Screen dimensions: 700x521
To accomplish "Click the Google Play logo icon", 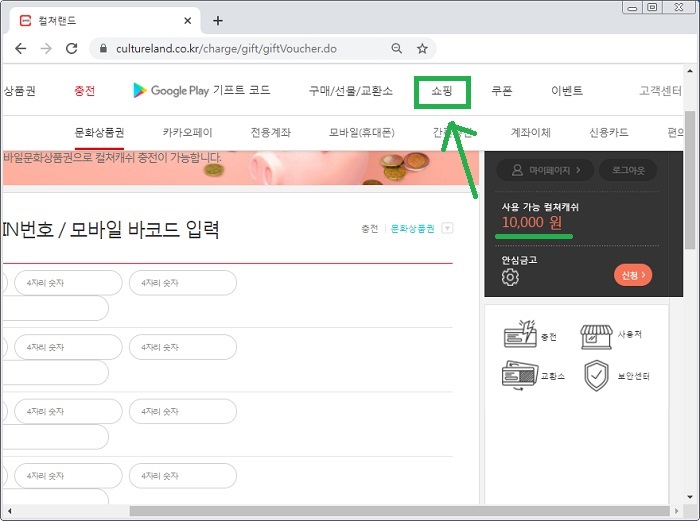I will tap(140, 90).
